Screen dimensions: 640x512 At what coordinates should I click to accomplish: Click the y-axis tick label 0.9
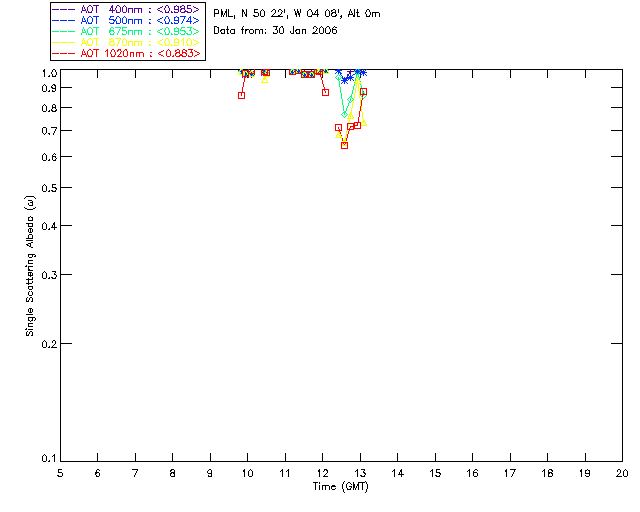[49, 88]
